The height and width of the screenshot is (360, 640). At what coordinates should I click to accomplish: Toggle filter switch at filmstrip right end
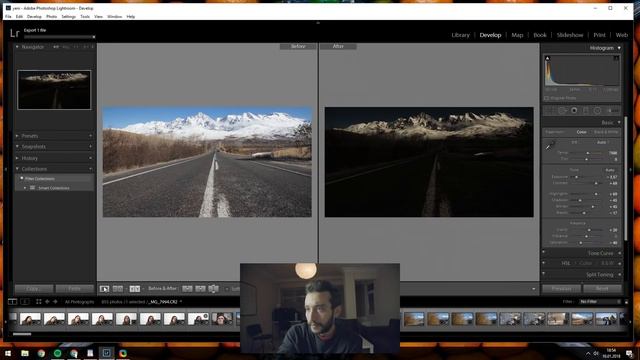(x=626, y=302)
